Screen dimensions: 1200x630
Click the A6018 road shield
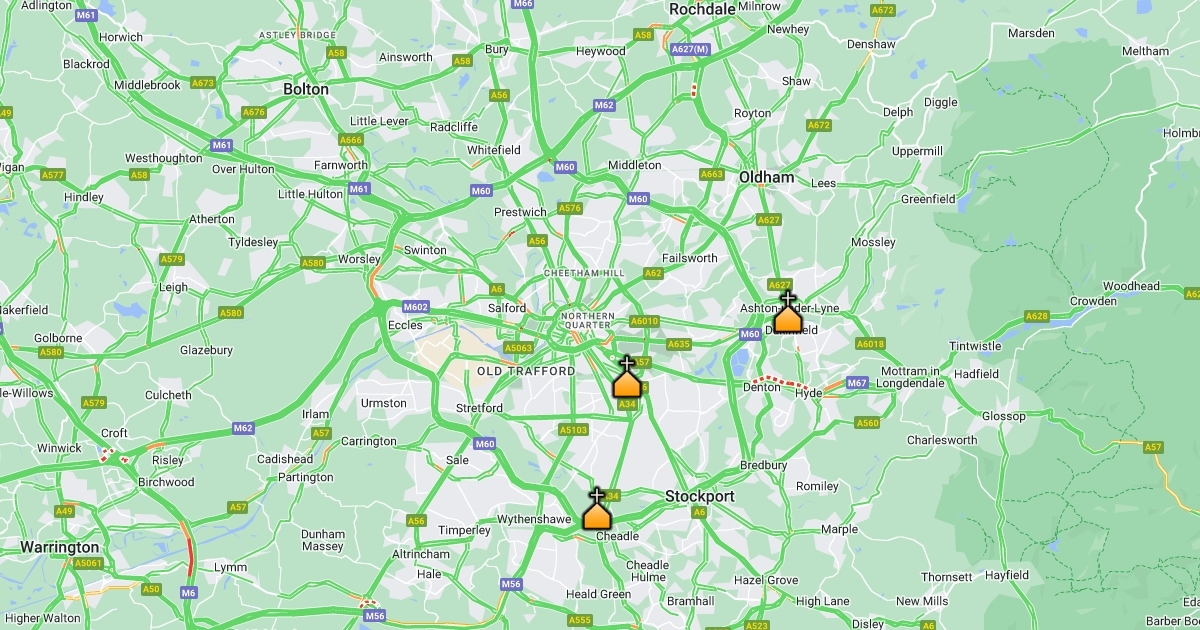pos(871,344)
